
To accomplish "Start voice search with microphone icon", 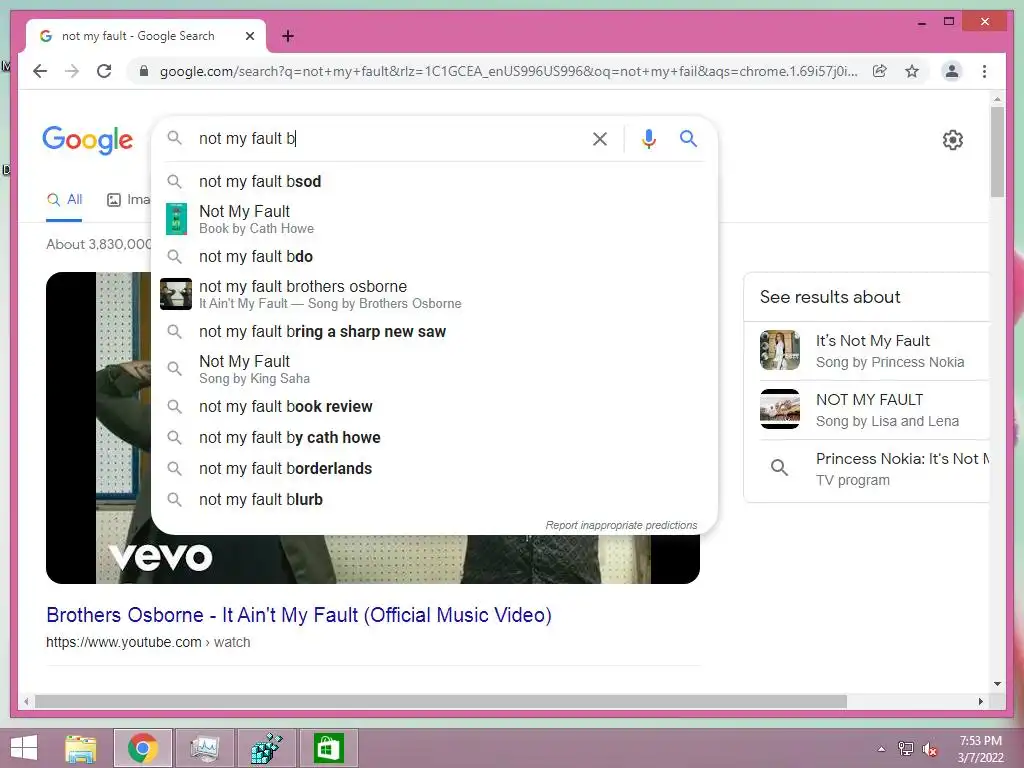I will 648,138.
